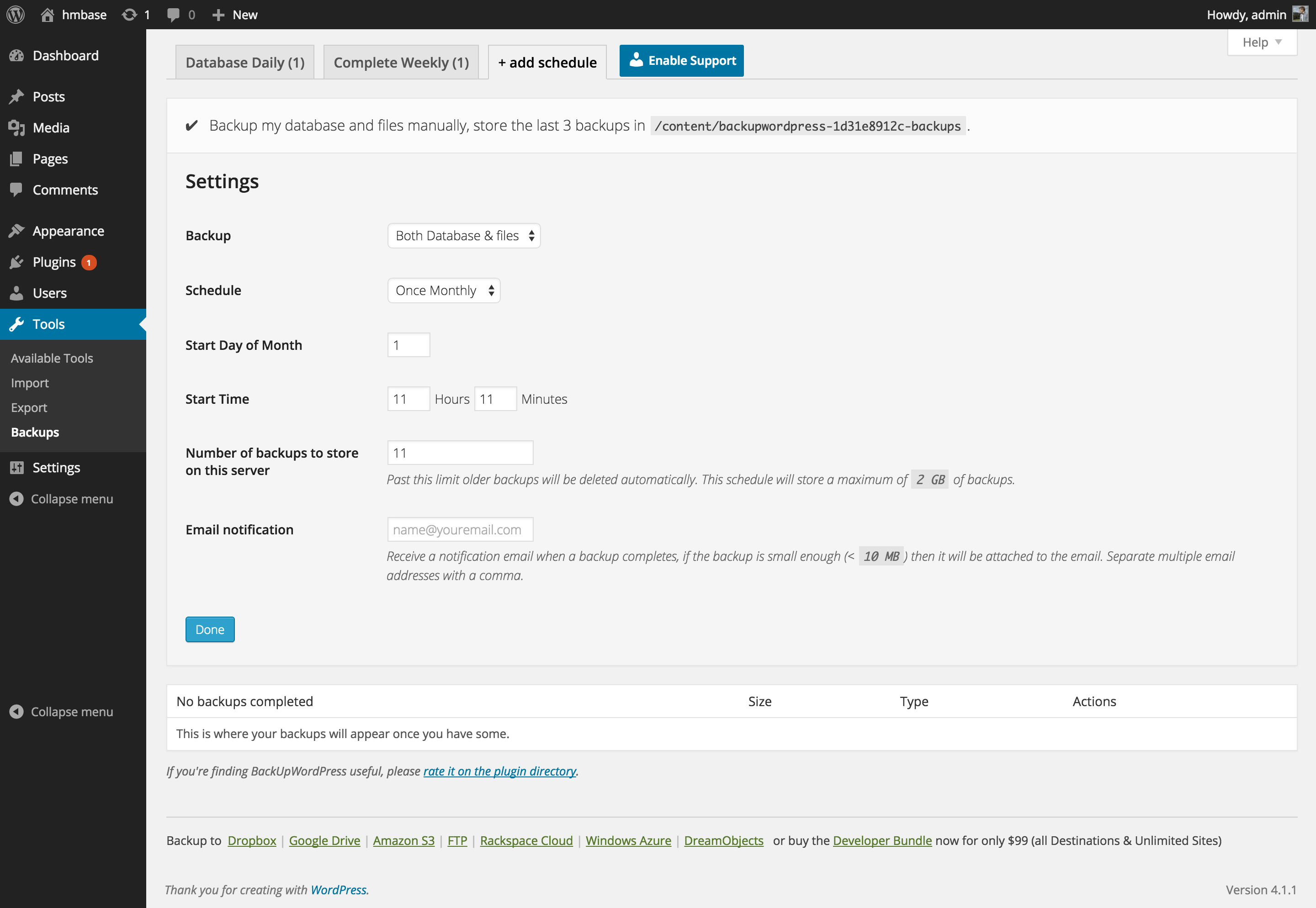The width and height of the screenshot is (1316, 908).
Task: Open Plugins via the plug icon
Action: (x=16, y=262)
